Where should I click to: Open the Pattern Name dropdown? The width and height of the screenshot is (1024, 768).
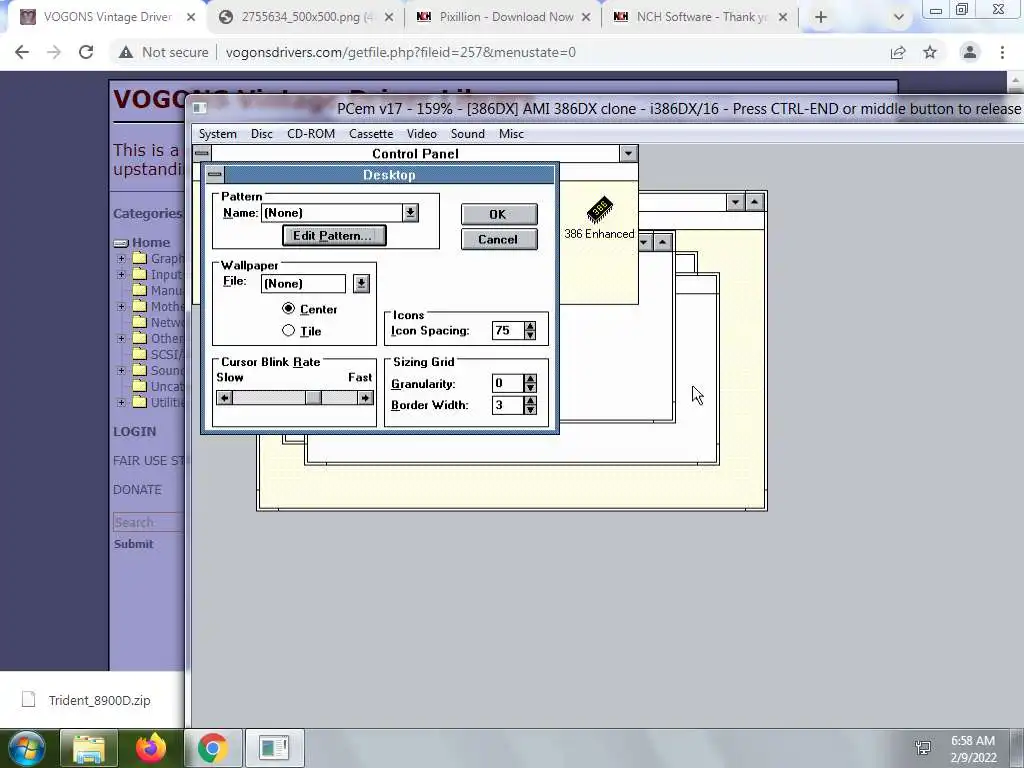tap(410, 212)
